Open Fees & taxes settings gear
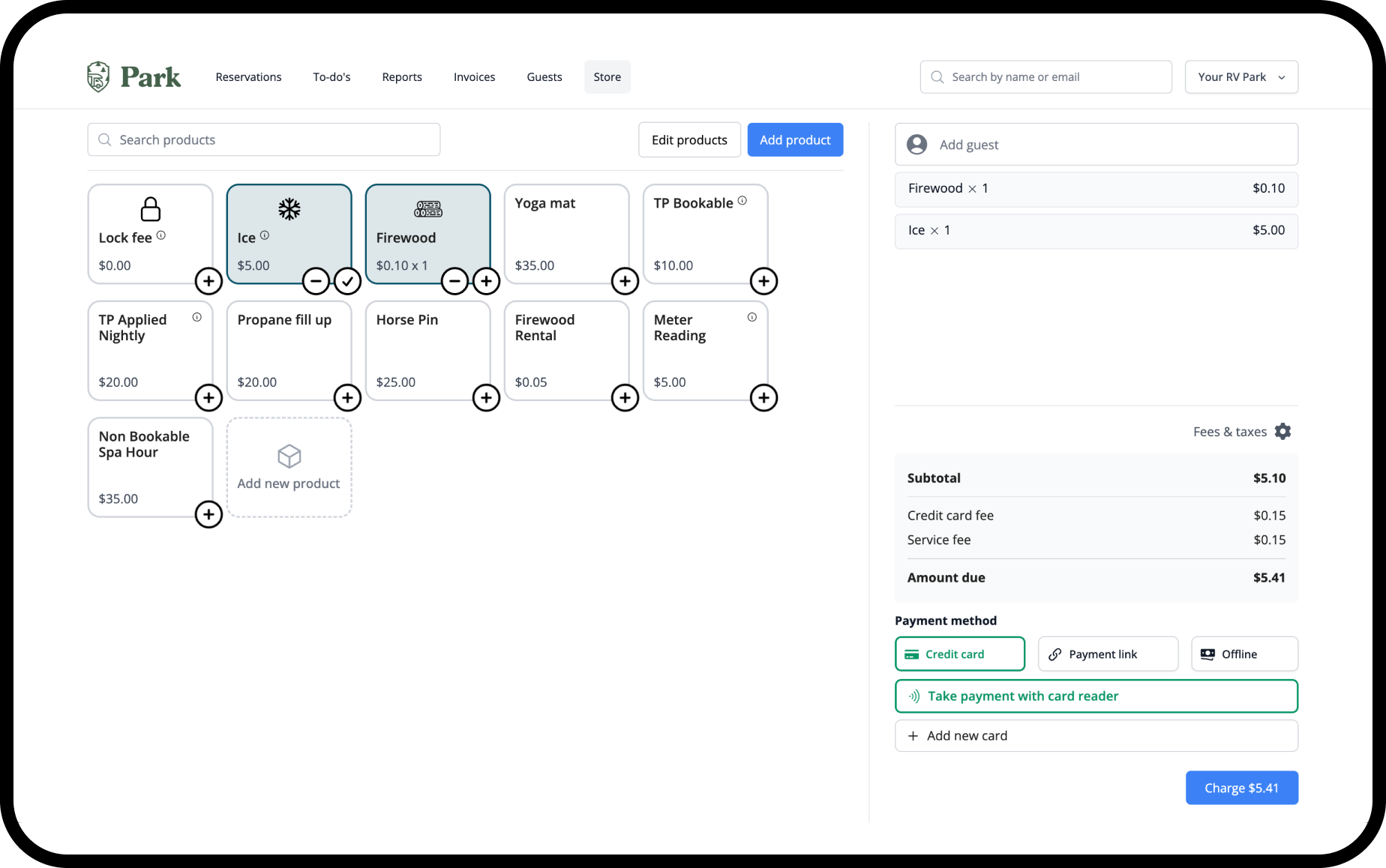This screenshot has width=1386, height=868. pos(1282,432)
